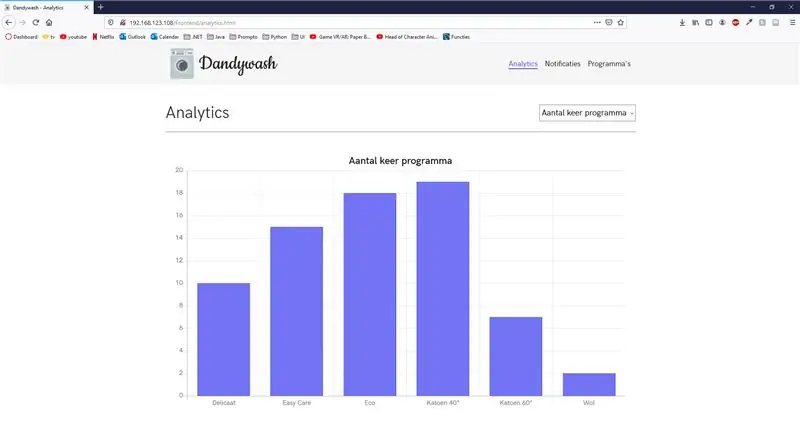Image resolution: width=800 pixels, height=434 pixels.
Task: Close the Dandywash - Analytics tab
Action: 86,8
